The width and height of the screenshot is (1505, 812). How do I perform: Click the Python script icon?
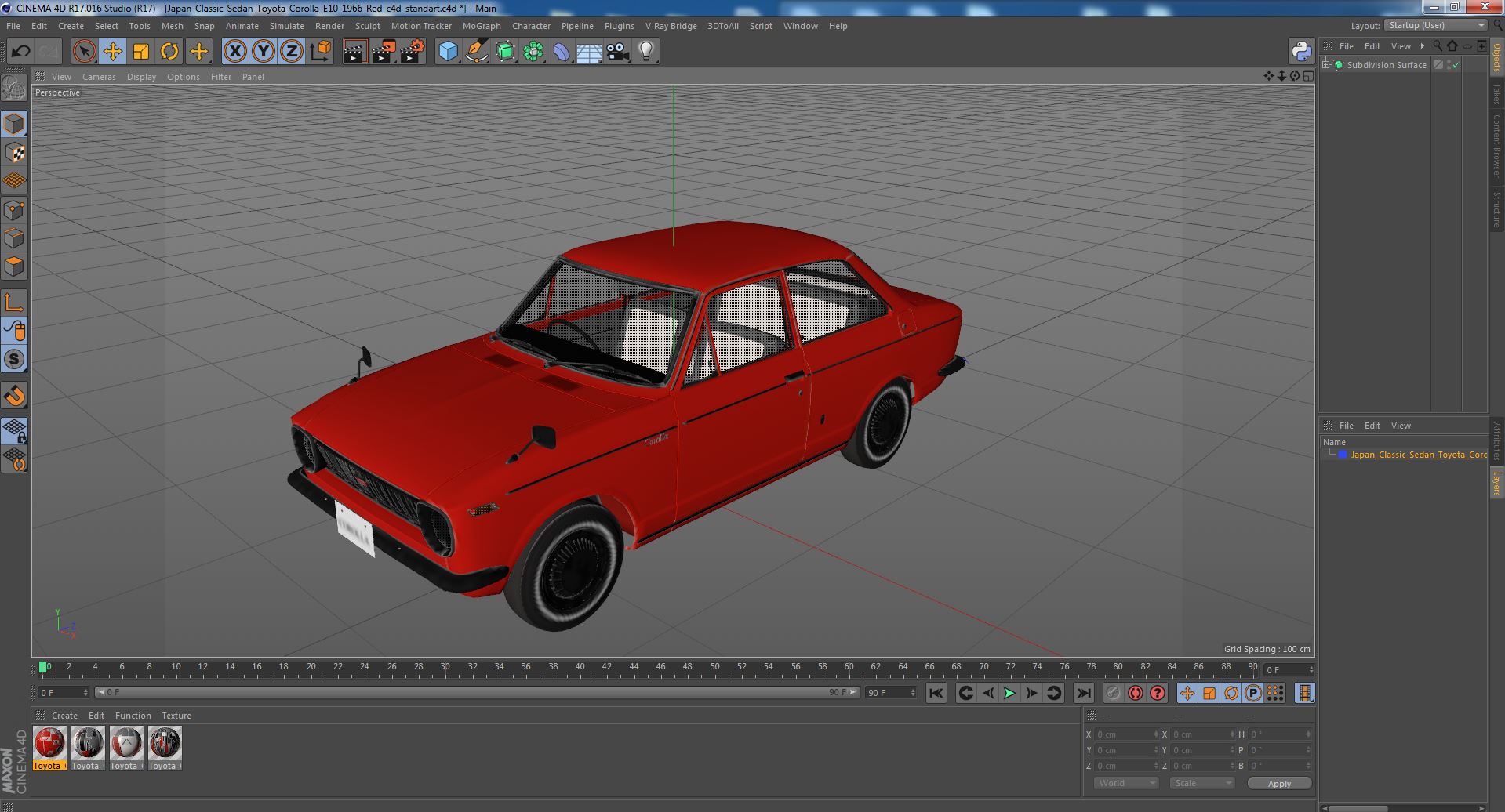1301,52
